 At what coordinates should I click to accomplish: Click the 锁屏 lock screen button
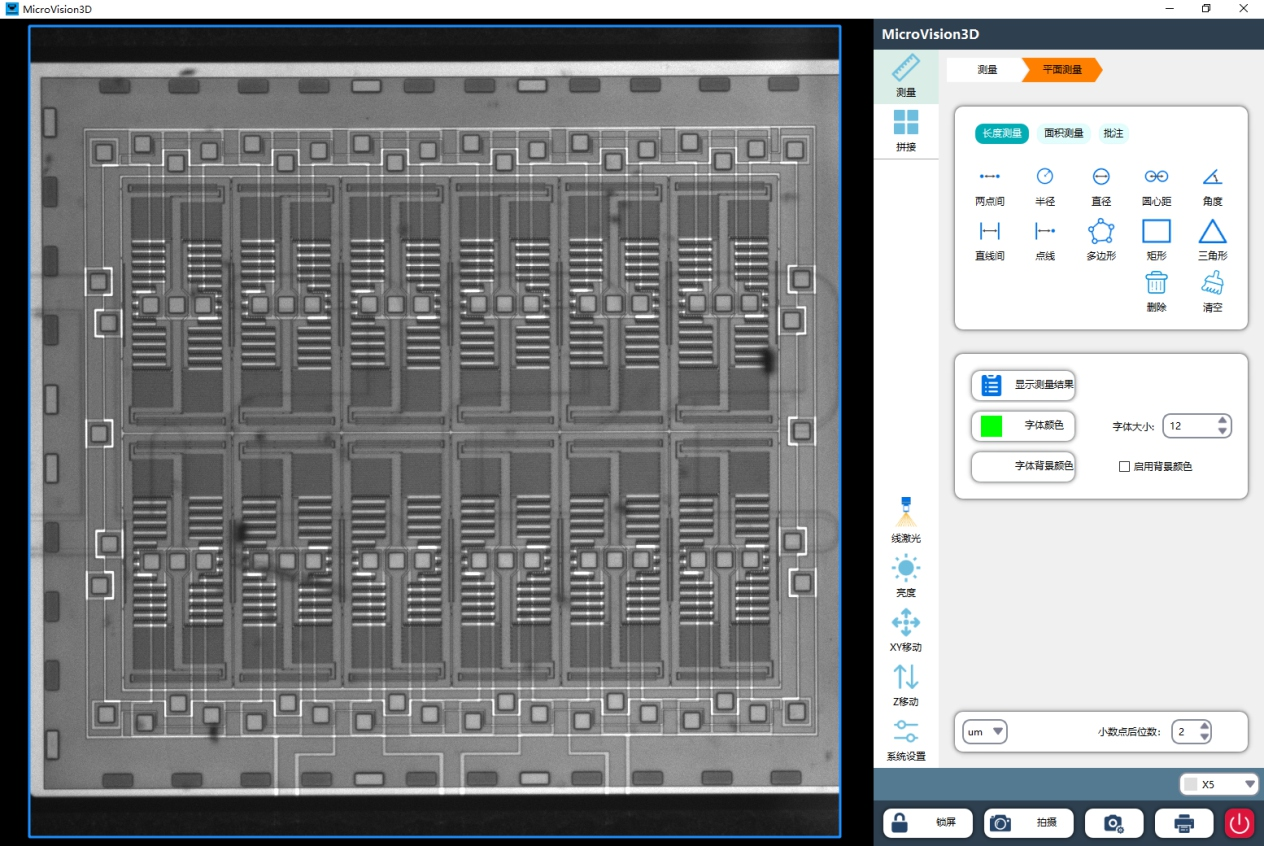pyautogui.click(x=927, y=823)
